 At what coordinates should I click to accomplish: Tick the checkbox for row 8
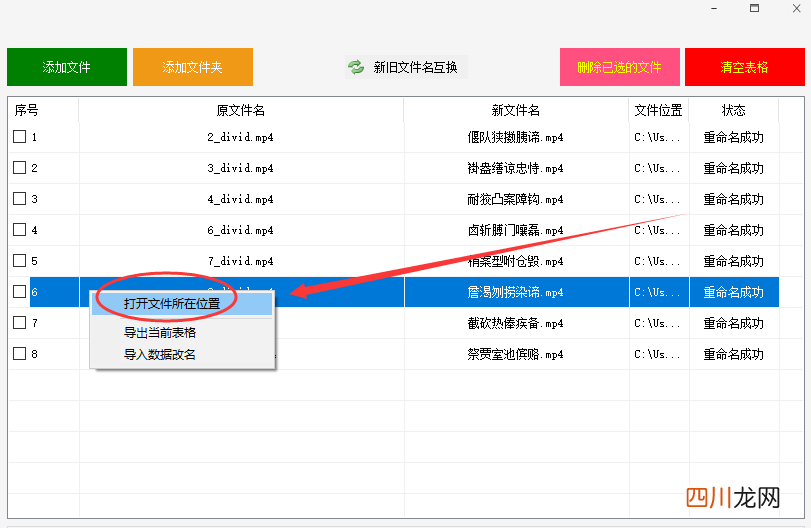pyautogui.click(x=20, y=354)
